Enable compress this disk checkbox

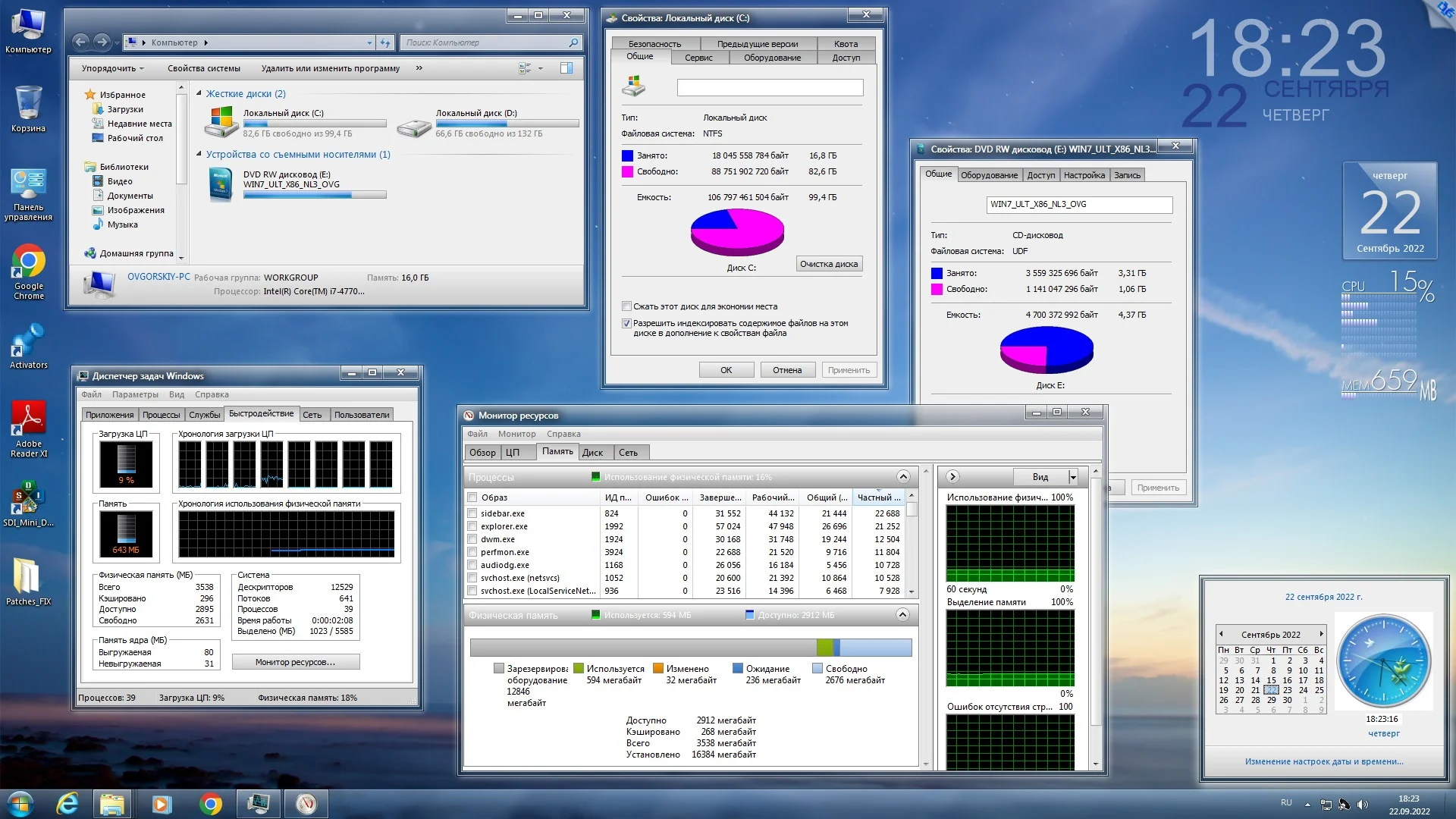coord(626,306)
